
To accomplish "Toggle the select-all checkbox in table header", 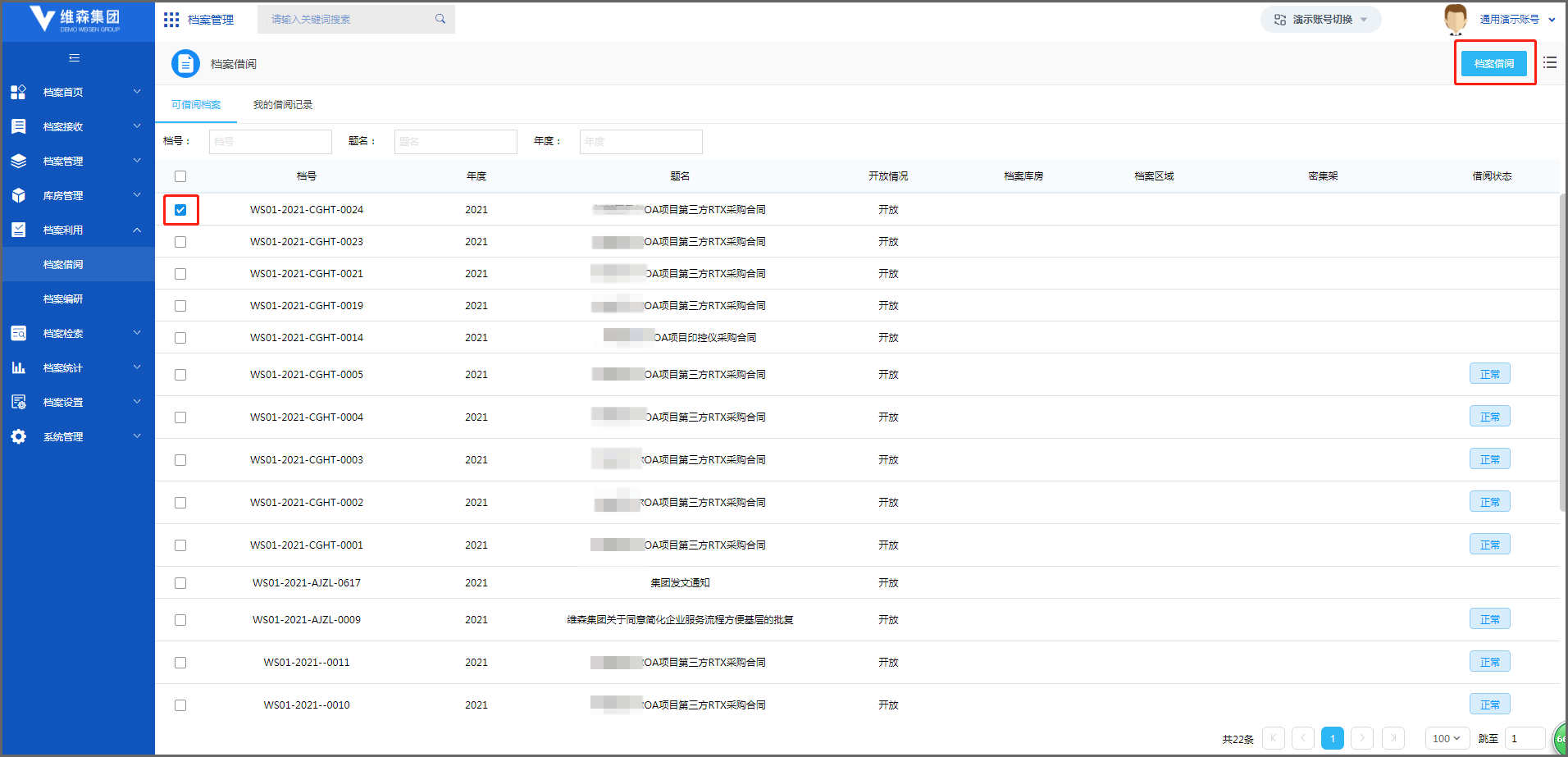I will coord(180,176).
